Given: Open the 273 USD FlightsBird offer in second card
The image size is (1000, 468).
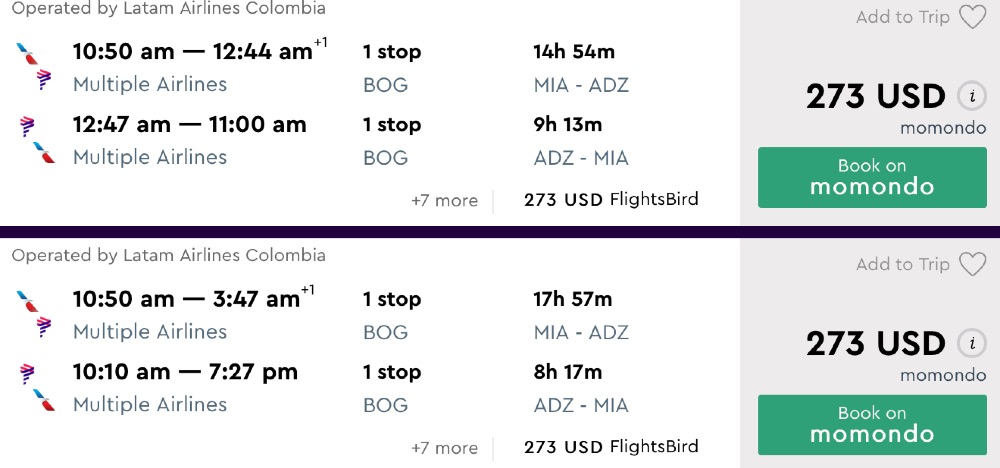Looking at the screenshot, I should coord(611,446).
